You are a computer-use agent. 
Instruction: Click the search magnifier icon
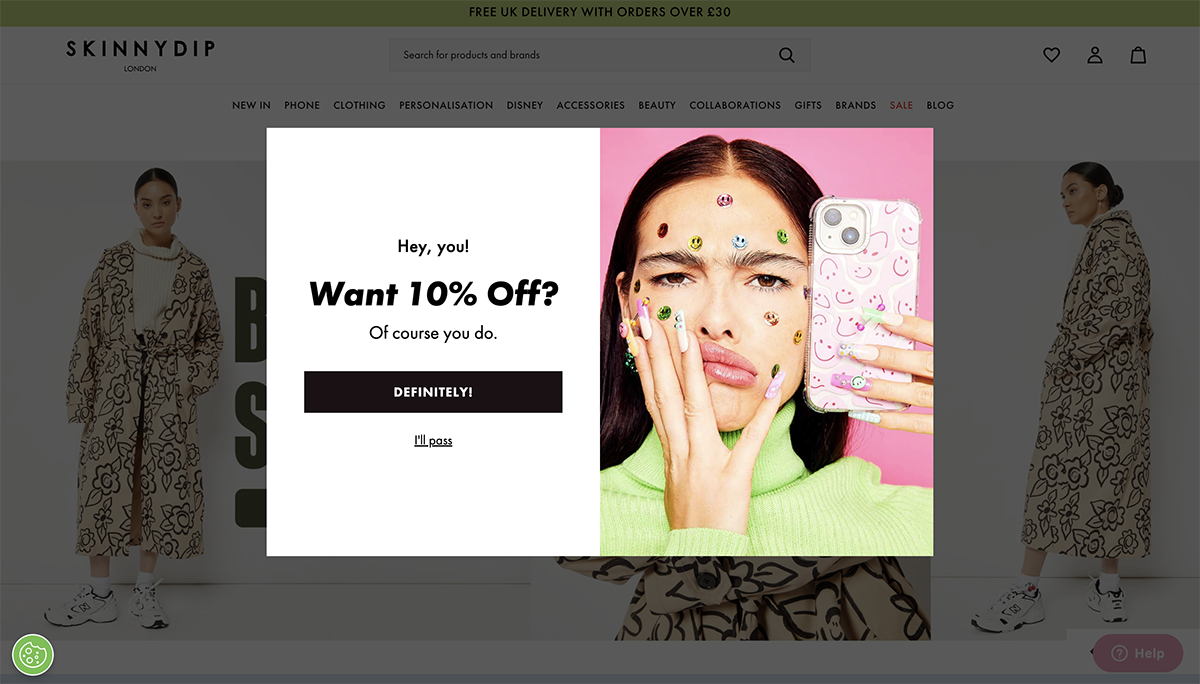(787, 55)
